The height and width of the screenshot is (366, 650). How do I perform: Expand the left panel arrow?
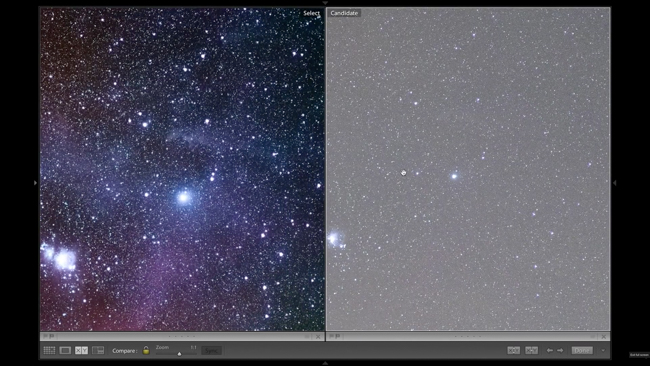[x=35, y=182]
